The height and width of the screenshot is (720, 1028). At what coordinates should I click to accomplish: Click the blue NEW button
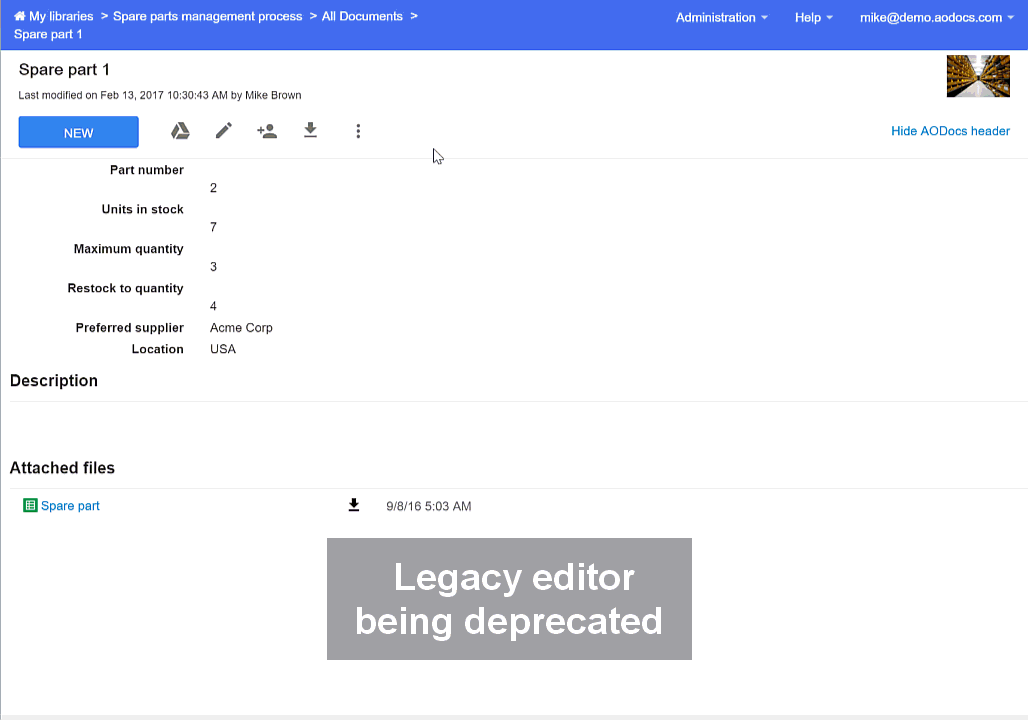coord(79,132)
